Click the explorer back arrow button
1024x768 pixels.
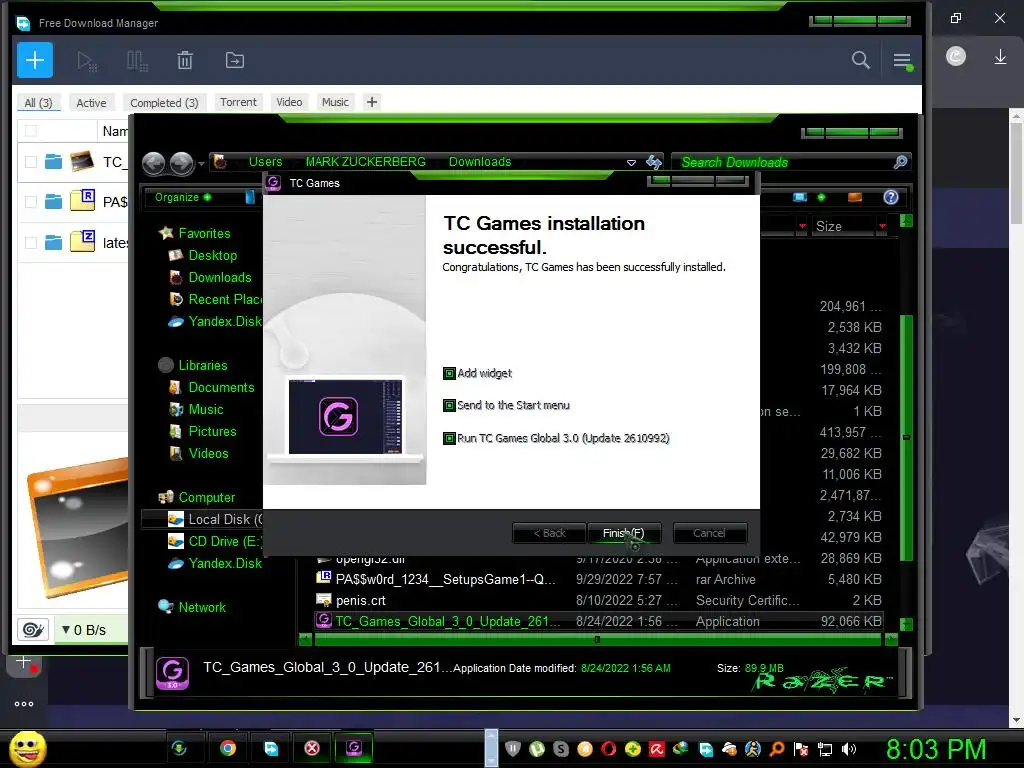(x=153, y=163)
